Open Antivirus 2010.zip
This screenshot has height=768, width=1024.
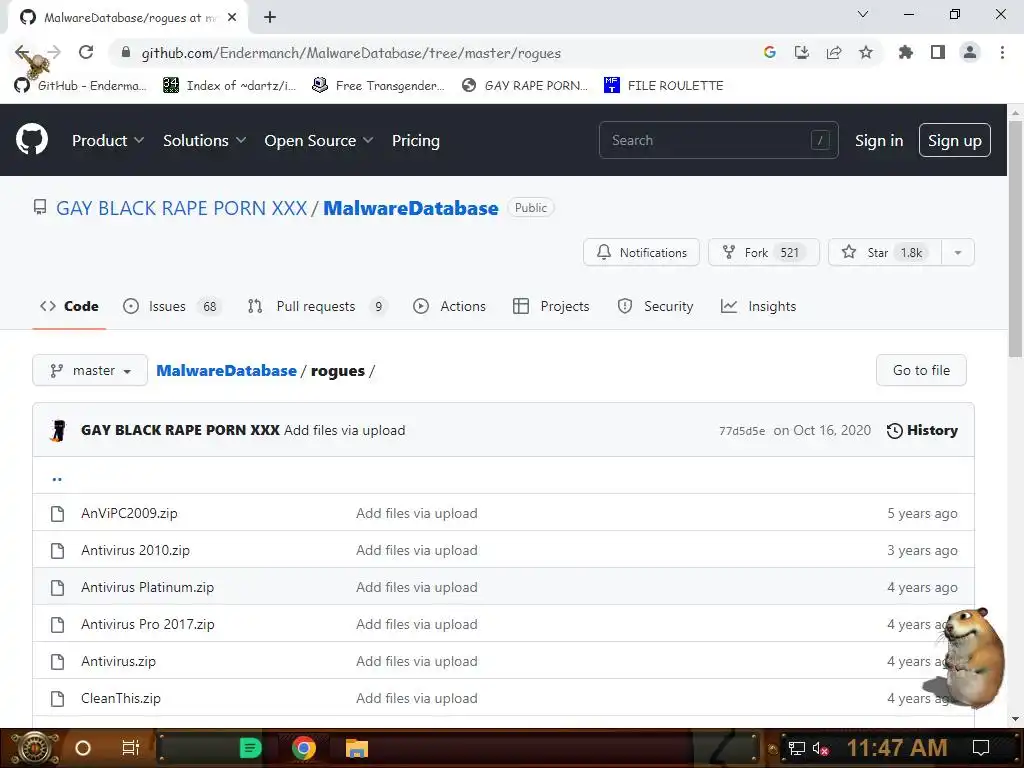coord(135,551)
